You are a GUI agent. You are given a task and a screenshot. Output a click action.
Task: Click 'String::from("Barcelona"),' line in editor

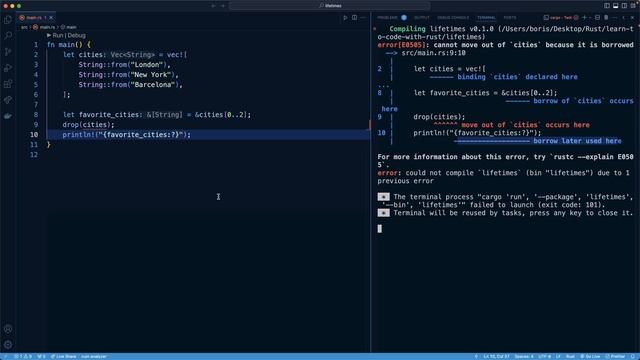[x=131, y=85]
